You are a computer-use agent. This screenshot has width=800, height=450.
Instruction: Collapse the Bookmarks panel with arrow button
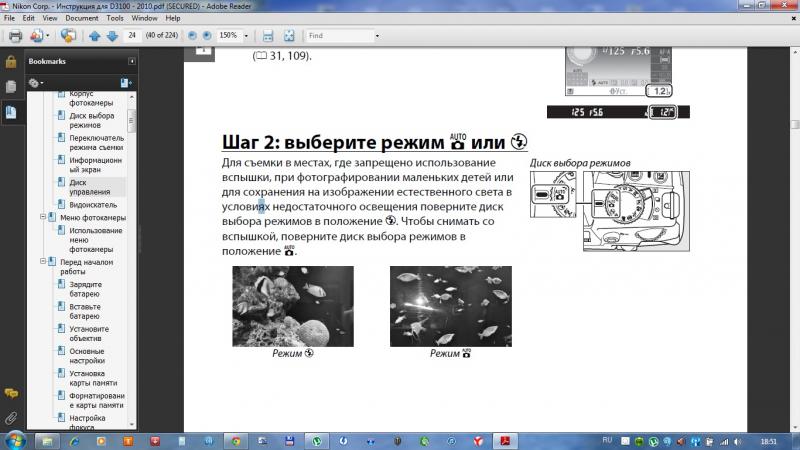[x=132, y=61]
